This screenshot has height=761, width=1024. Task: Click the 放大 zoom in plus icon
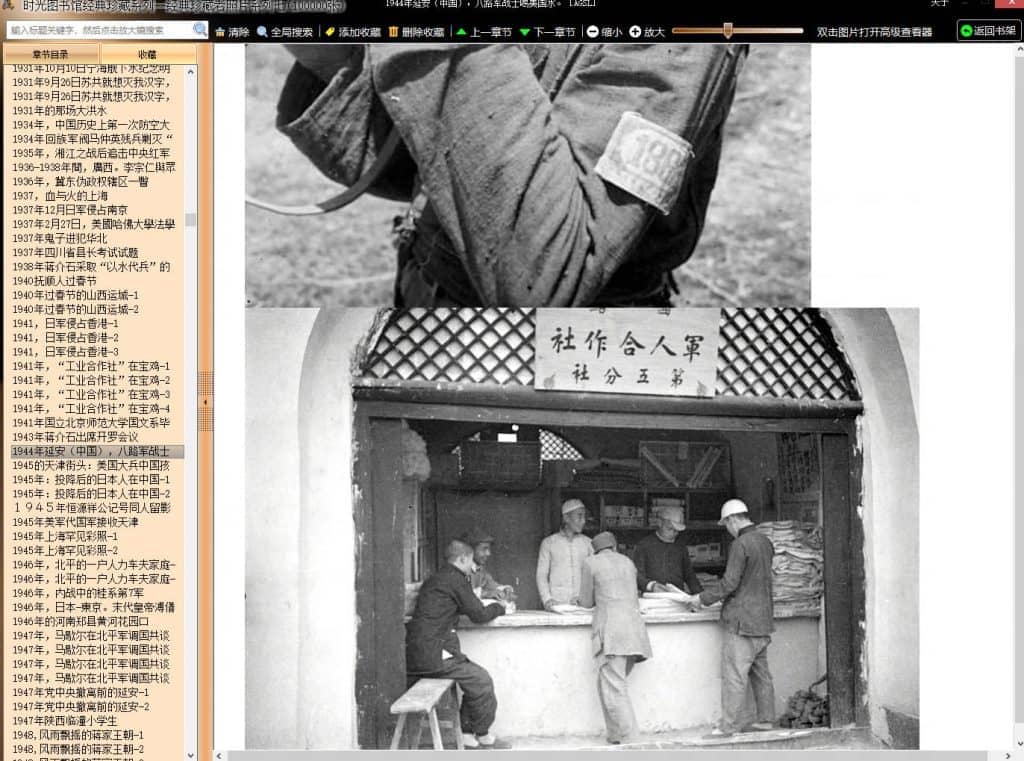tap(635, 32)
